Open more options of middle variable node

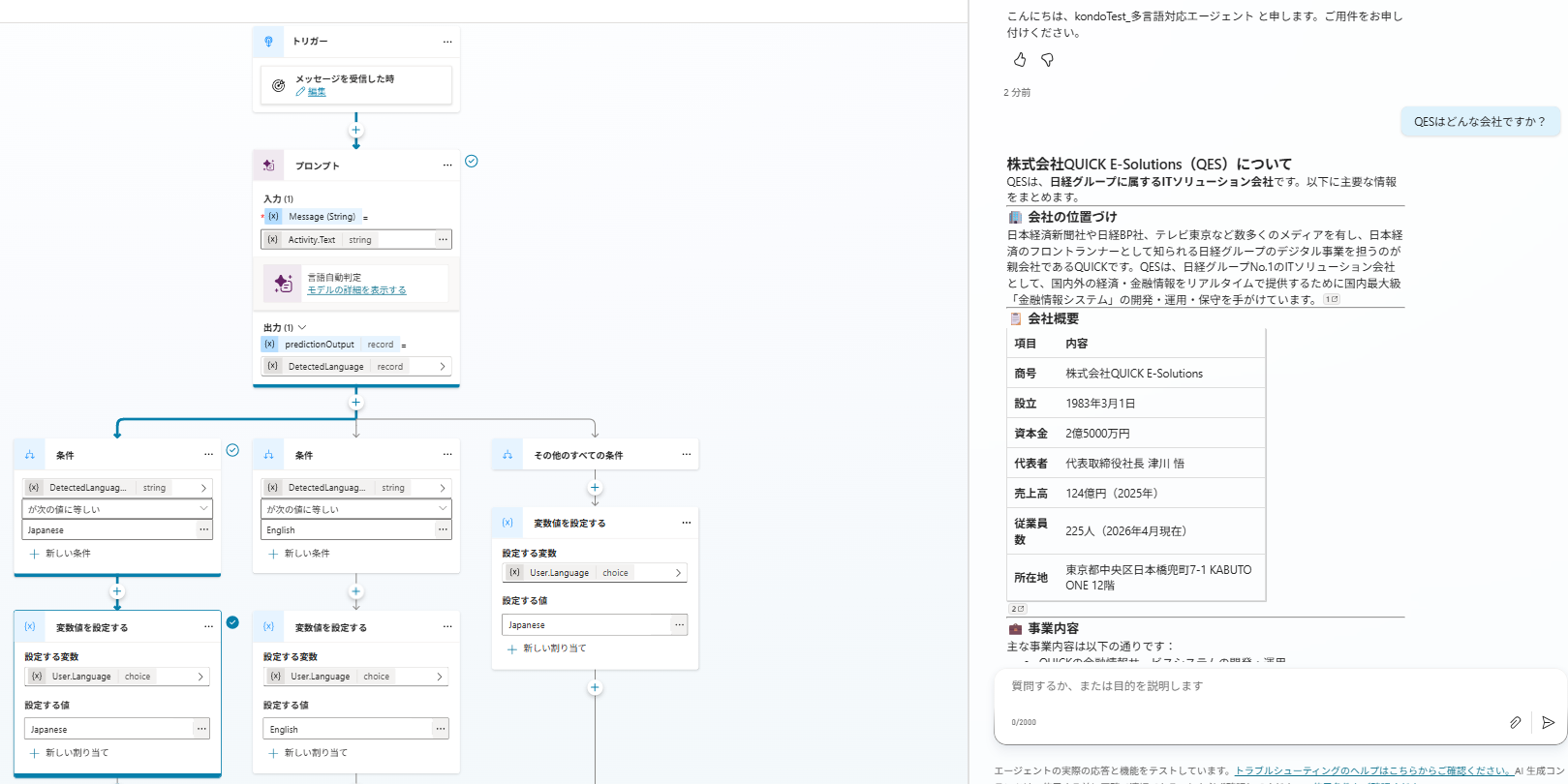coord(447,627)
